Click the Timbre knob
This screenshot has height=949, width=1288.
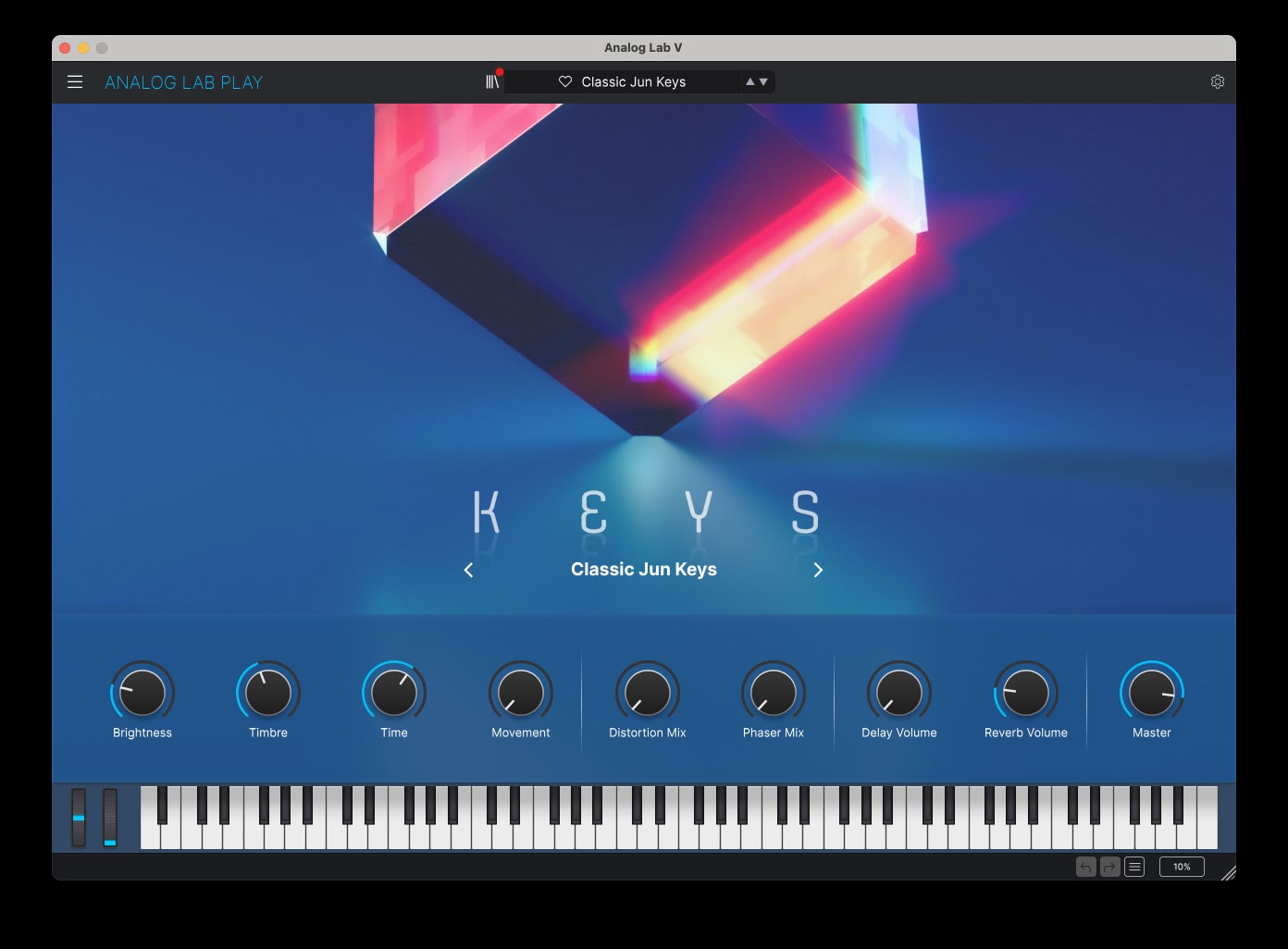coord(268,692)
